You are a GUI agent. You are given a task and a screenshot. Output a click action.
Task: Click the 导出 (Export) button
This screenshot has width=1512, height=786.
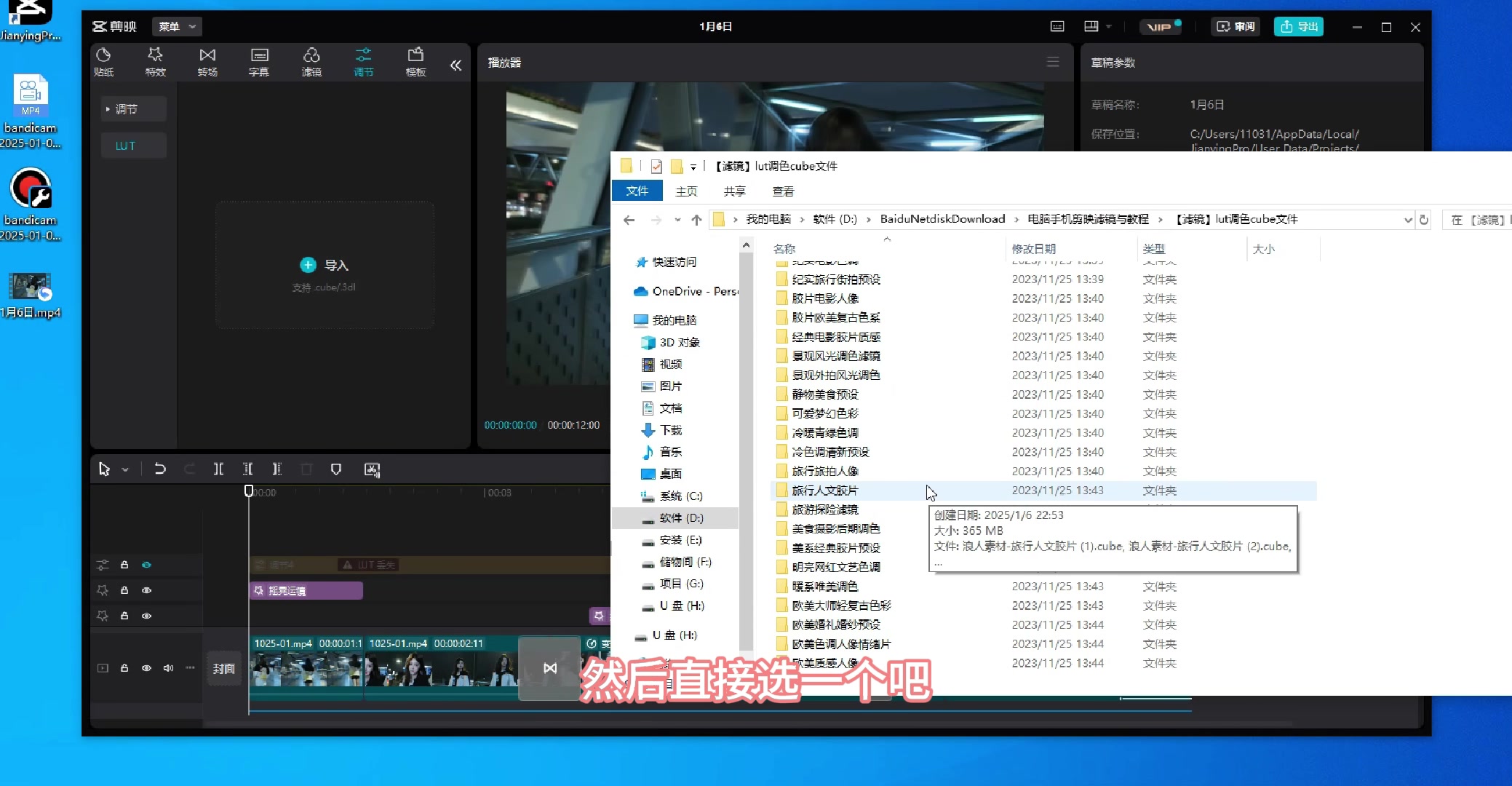coord(1298,26)
